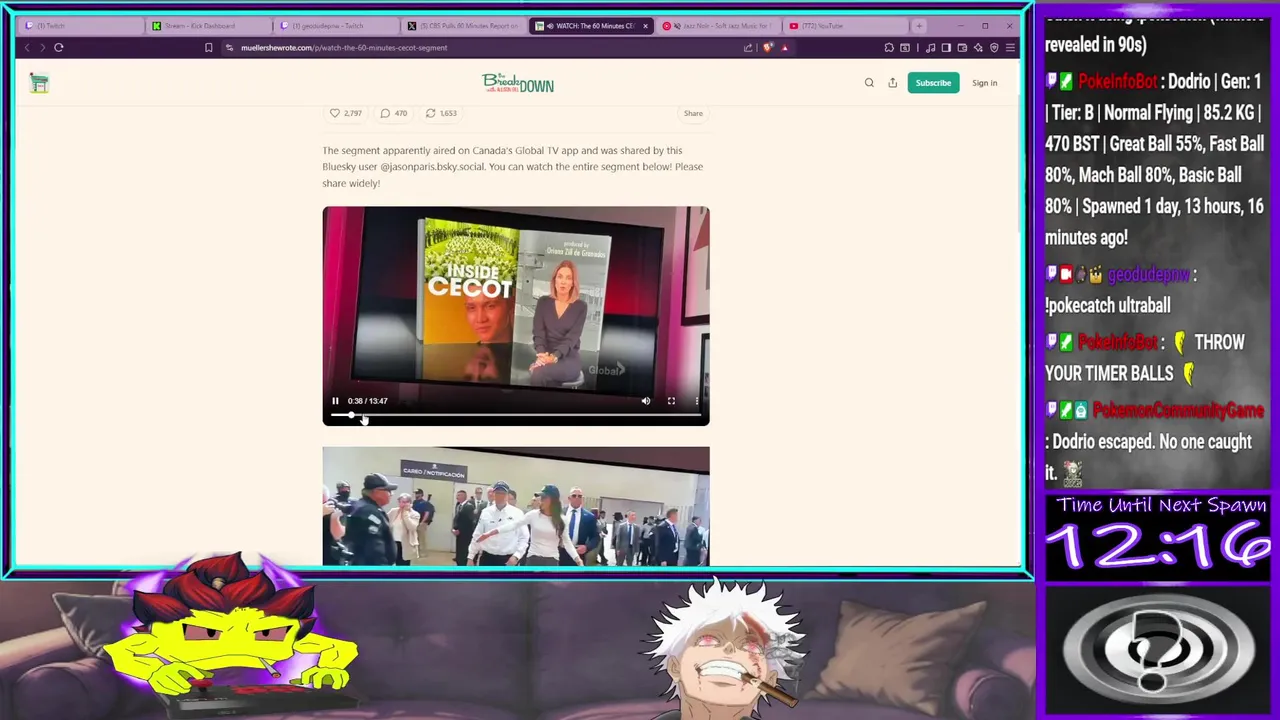Viewport: 1280px width, 720px height.
Task: Switch to the first Twitch tab
Action: pyautogui.click(x=80, y=25)
